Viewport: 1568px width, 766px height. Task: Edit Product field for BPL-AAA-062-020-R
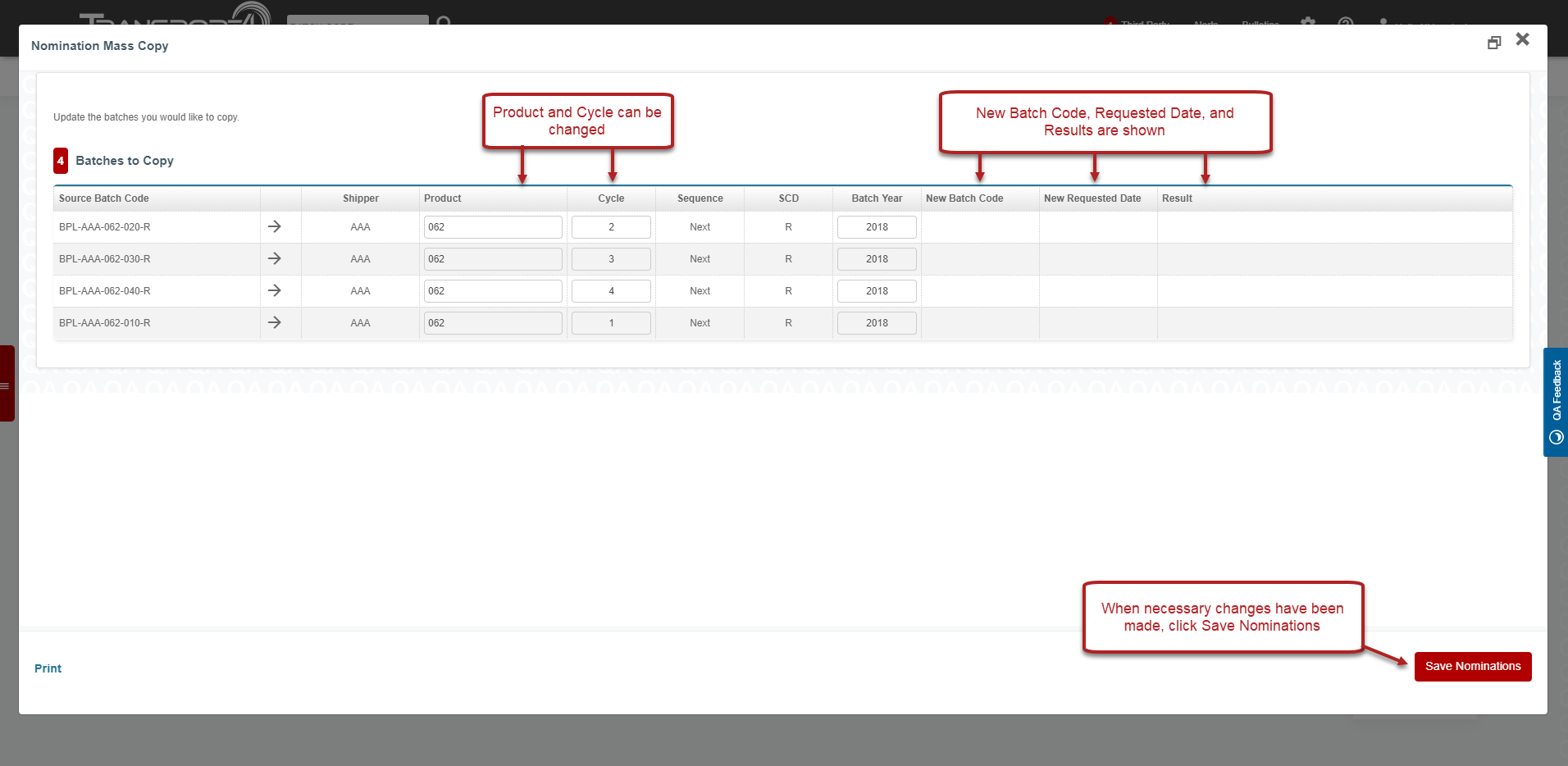pos(492,227)
